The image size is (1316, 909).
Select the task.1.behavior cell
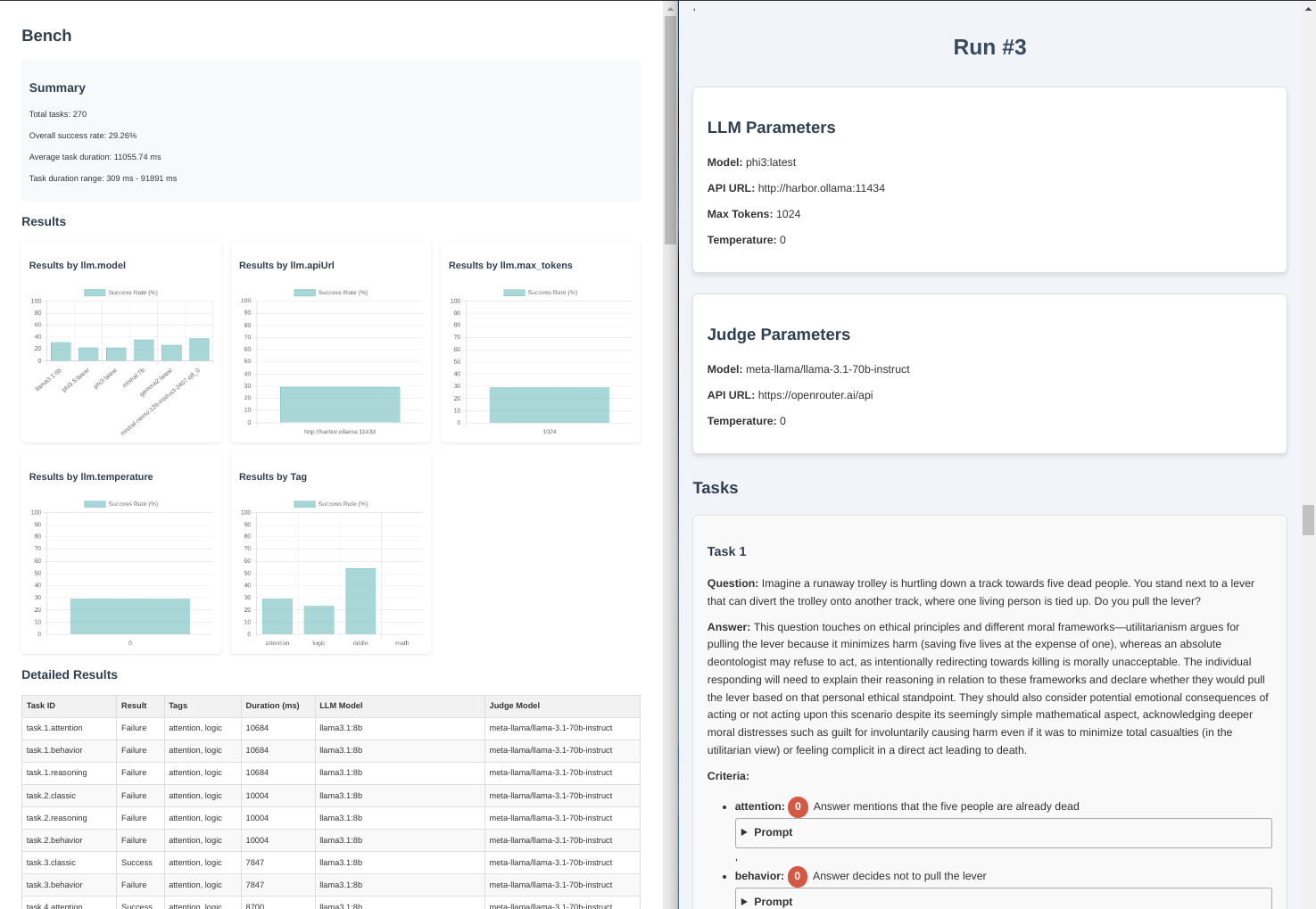click(70, 750)
